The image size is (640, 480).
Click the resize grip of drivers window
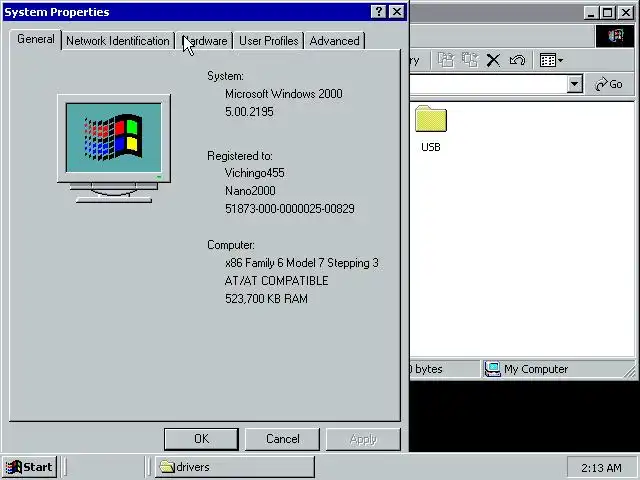click(x=630, y=371)
